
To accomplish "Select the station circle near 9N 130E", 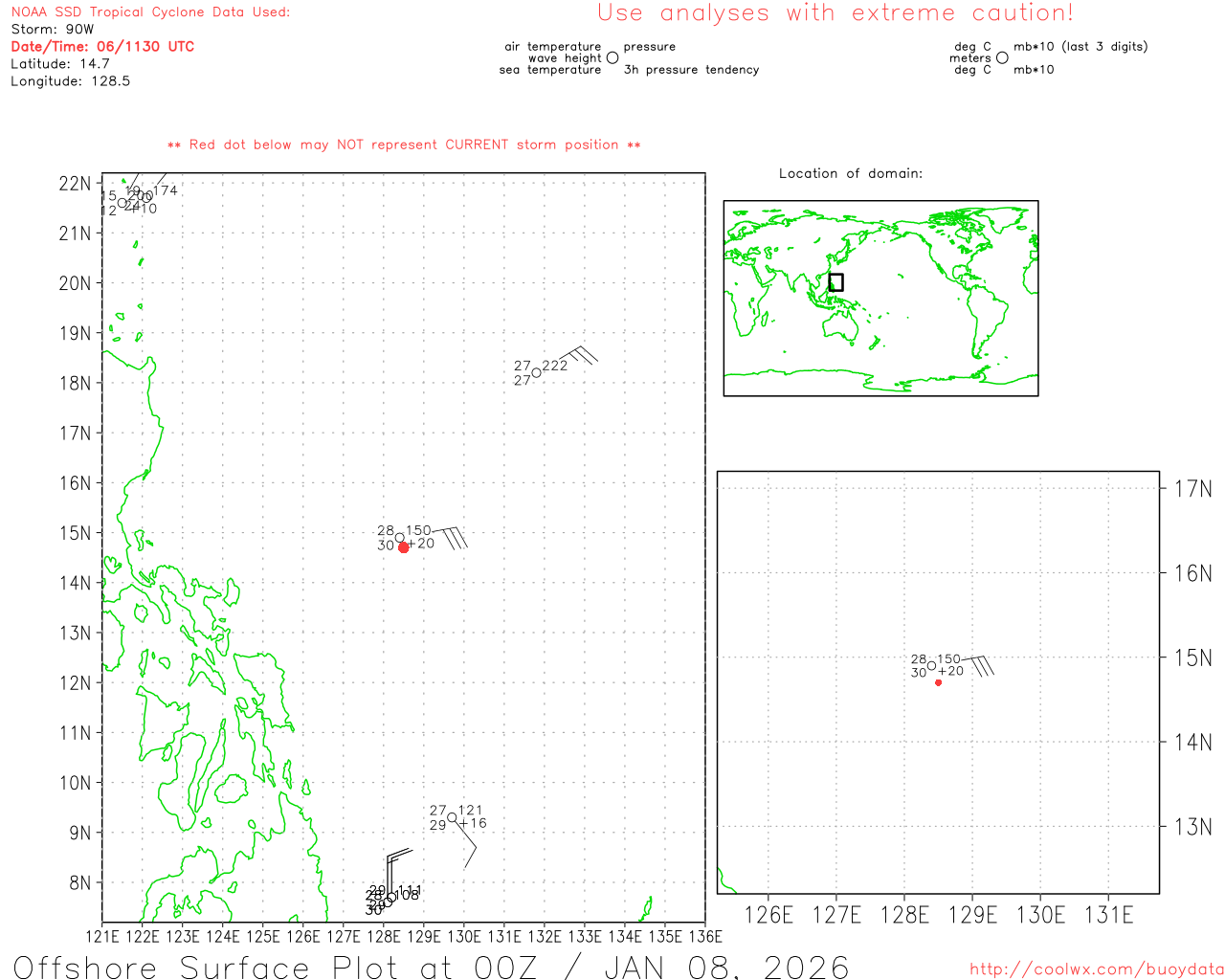I will 452,817.
